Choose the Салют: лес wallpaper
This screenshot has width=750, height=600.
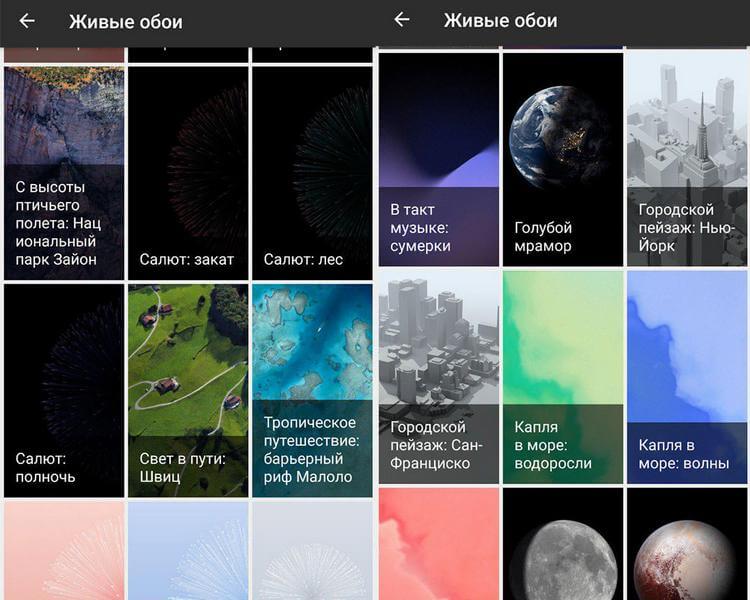pos(312,173)
